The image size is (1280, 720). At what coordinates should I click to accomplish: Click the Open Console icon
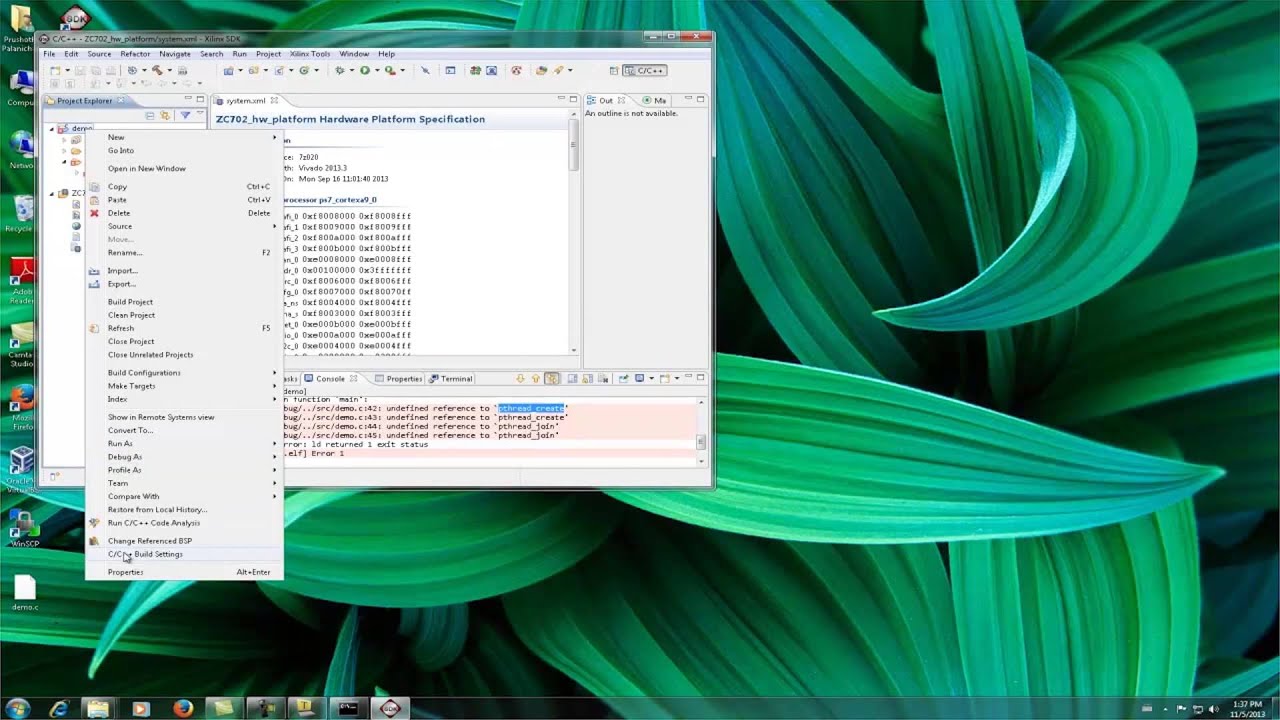(665, 379)
